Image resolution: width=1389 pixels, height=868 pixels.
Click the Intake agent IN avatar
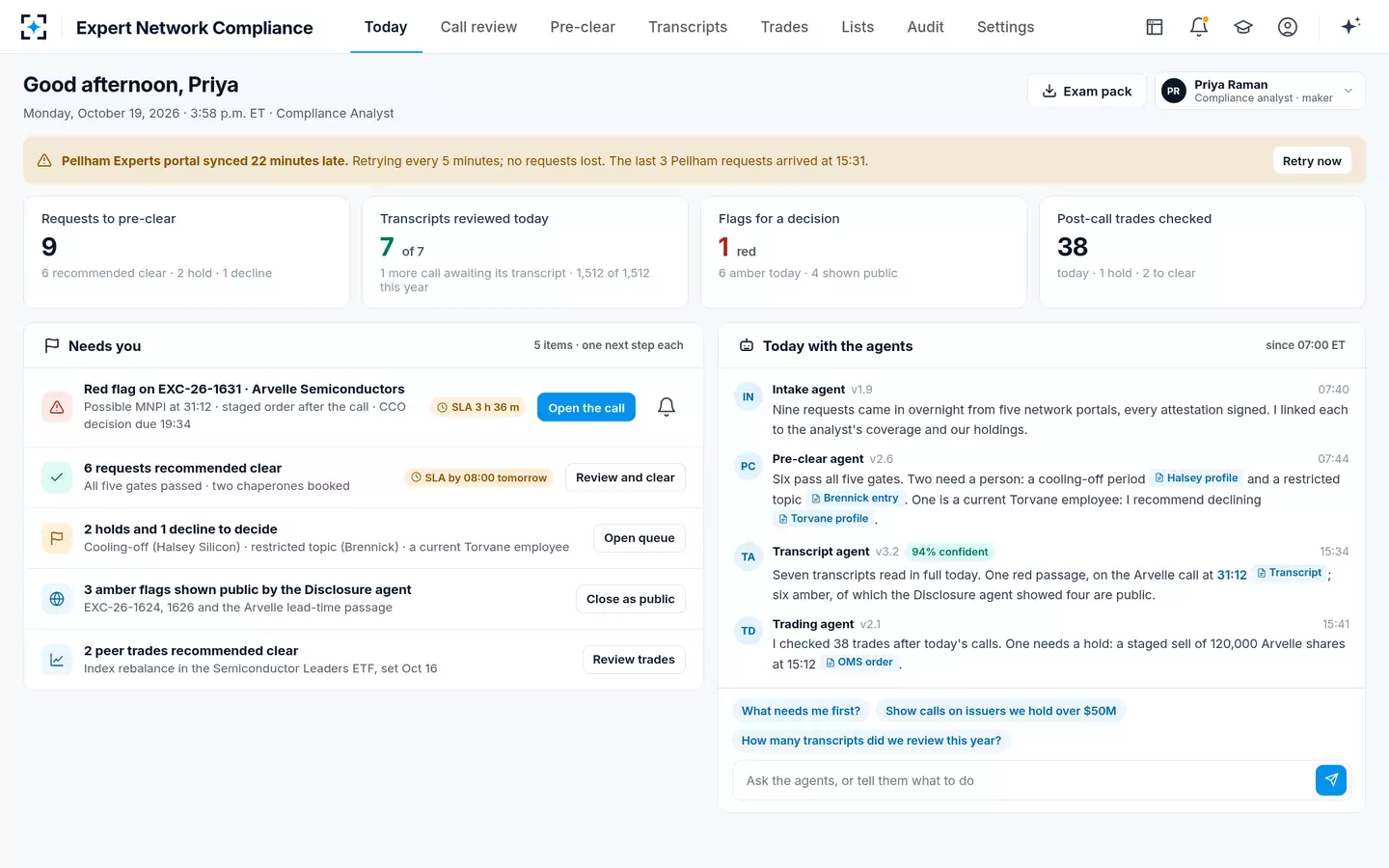pyautogui.click(x=749, y=396)
